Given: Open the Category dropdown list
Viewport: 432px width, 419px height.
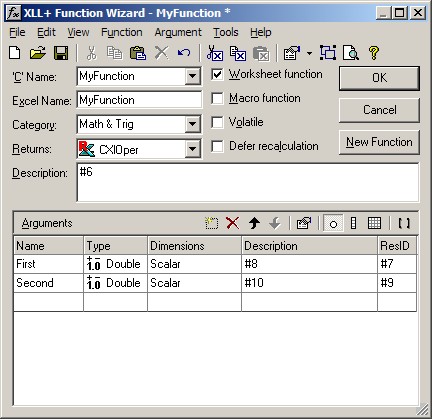Looking at the screenshot, I should (193, 124).
